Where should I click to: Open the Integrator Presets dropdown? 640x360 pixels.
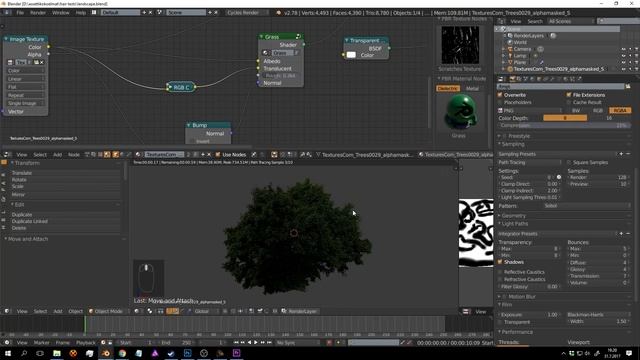pyautogui.click(x=557, y=233)
